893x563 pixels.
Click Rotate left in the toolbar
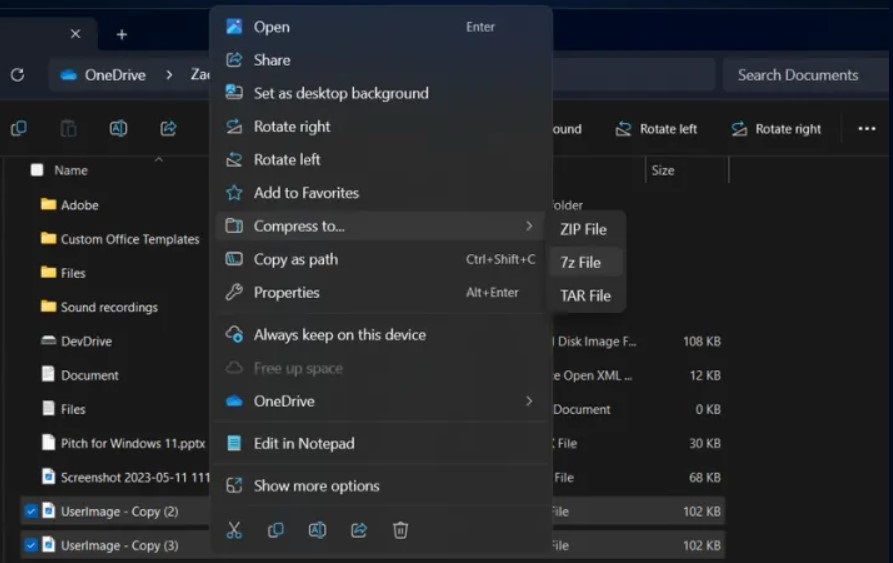pos(656,129)
